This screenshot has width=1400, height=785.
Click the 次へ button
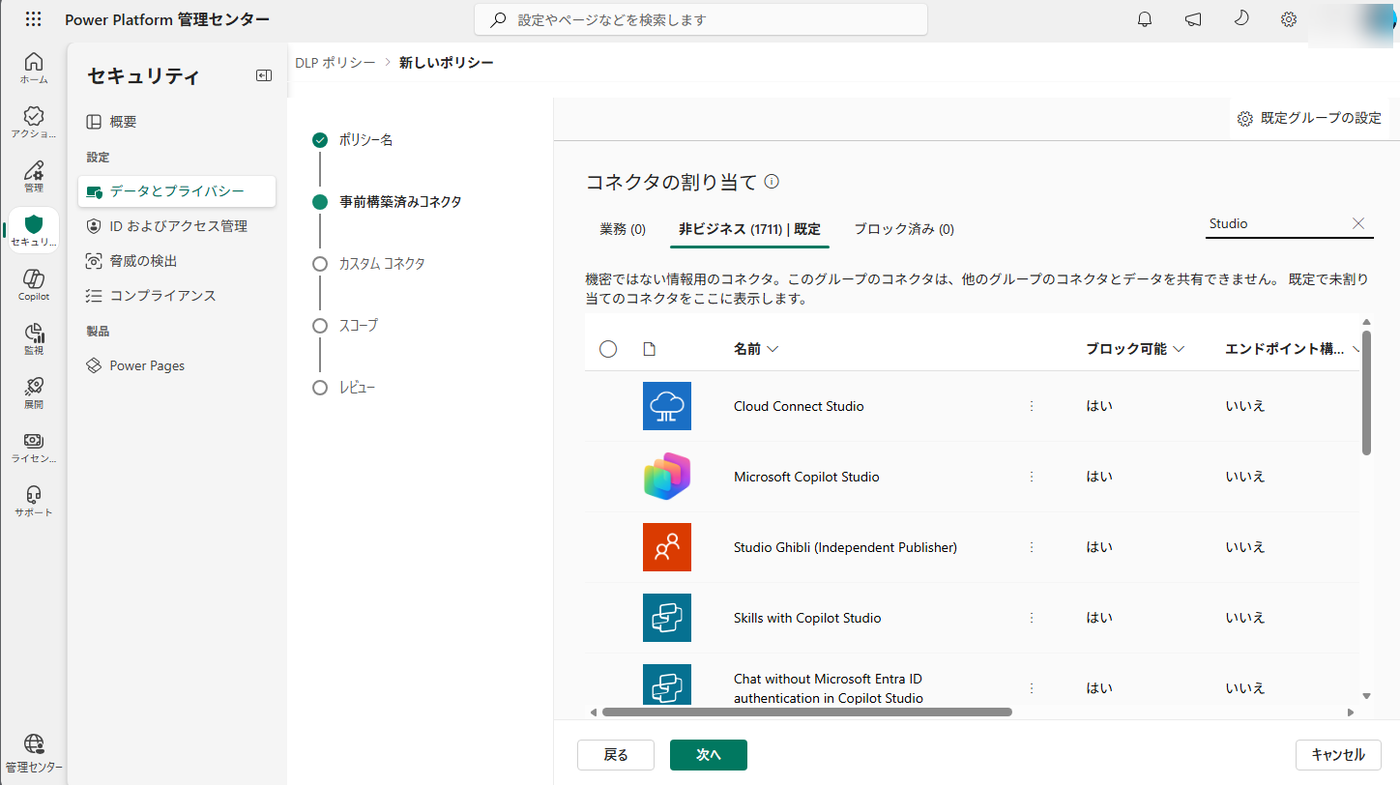(708, 755)
